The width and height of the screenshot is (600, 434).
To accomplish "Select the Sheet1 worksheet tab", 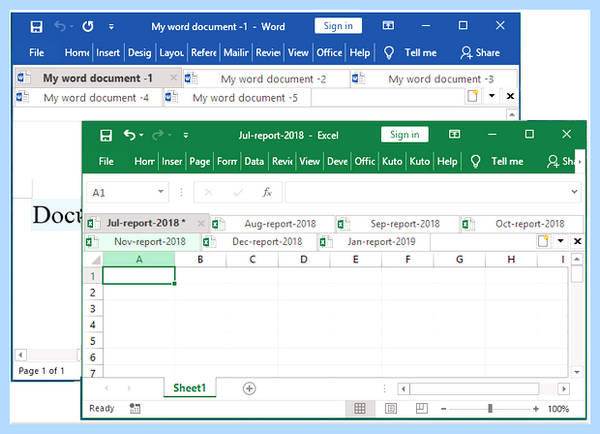I will (x=189, y=388).
